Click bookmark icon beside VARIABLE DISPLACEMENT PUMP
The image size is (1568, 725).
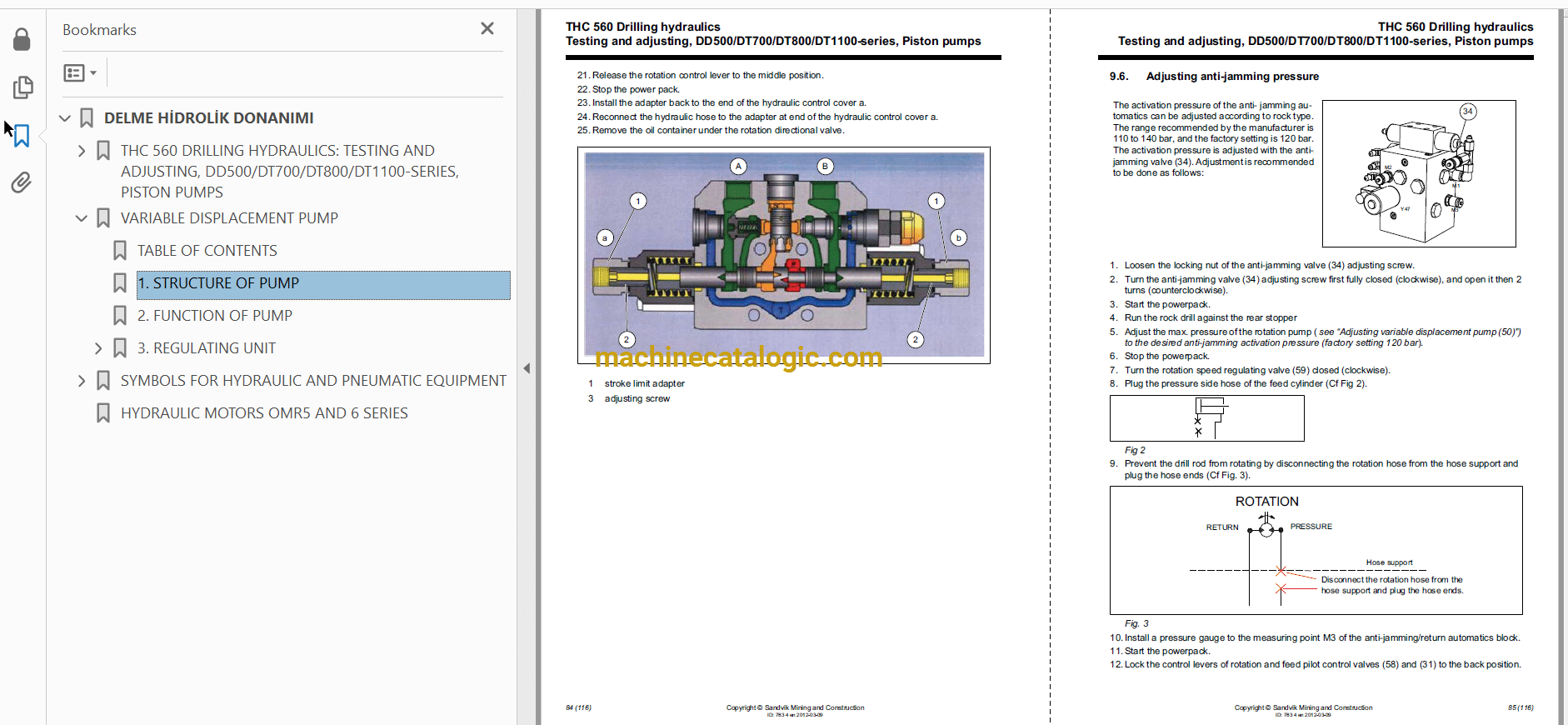103,218
